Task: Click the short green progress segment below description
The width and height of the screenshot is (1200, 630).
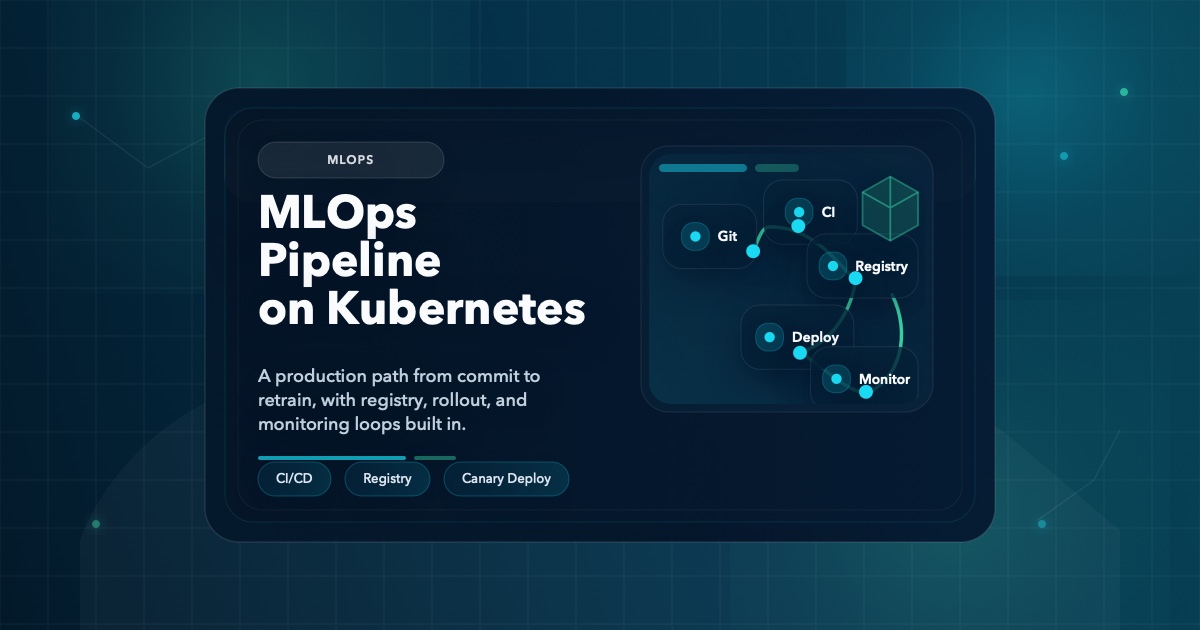Action: pos(435,457)
